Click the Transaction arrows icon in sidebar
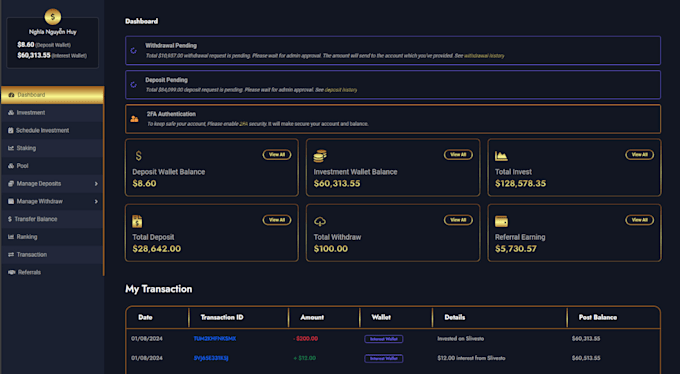The height and width of the screenshot is (374, 680). click(x=11, y=255)
